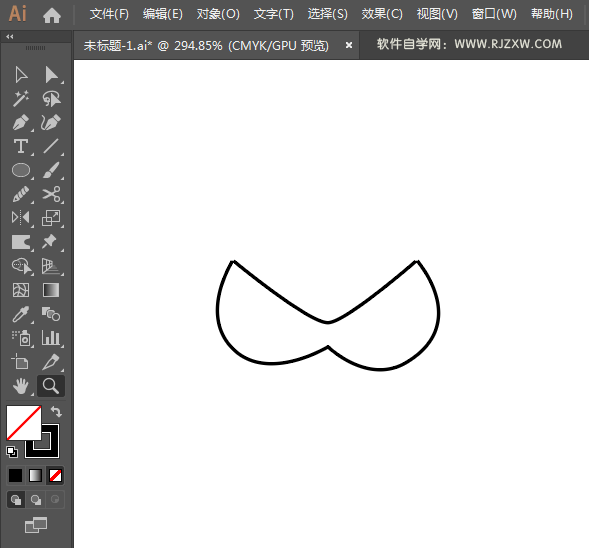589x548 pixels.
Task: Close the 未标题-1.ai document tab
Action: point(349,45)
